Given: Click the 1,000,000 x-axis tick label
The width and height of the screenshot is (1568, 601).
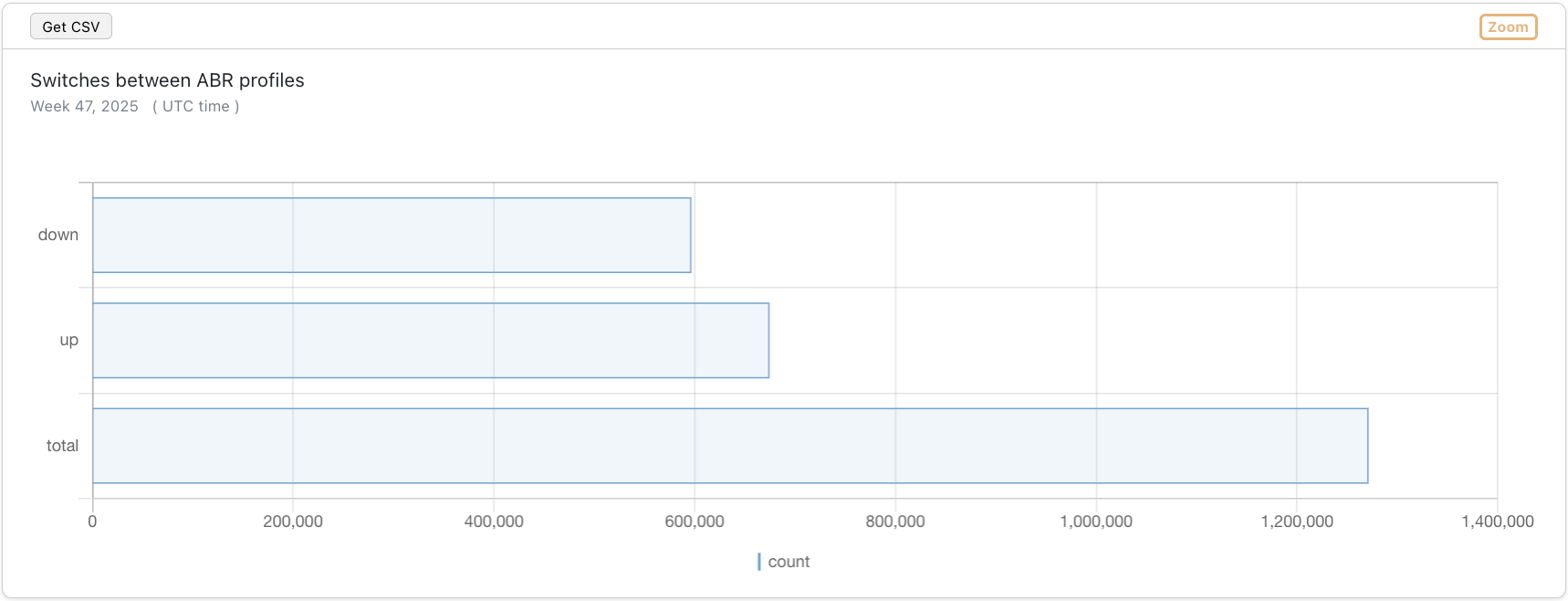Looking at the screenshot, I should 1096,522.
